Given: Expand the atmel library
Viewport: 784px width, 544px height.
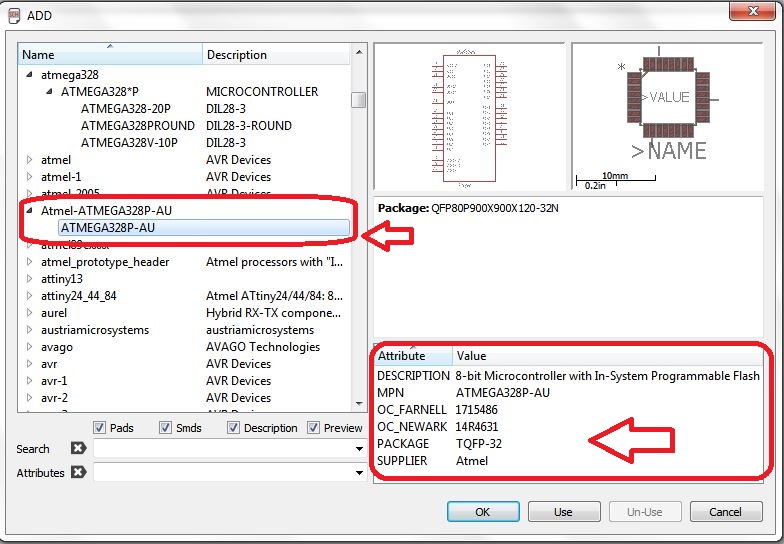Looking at the screenshot, I should point(30,160).
